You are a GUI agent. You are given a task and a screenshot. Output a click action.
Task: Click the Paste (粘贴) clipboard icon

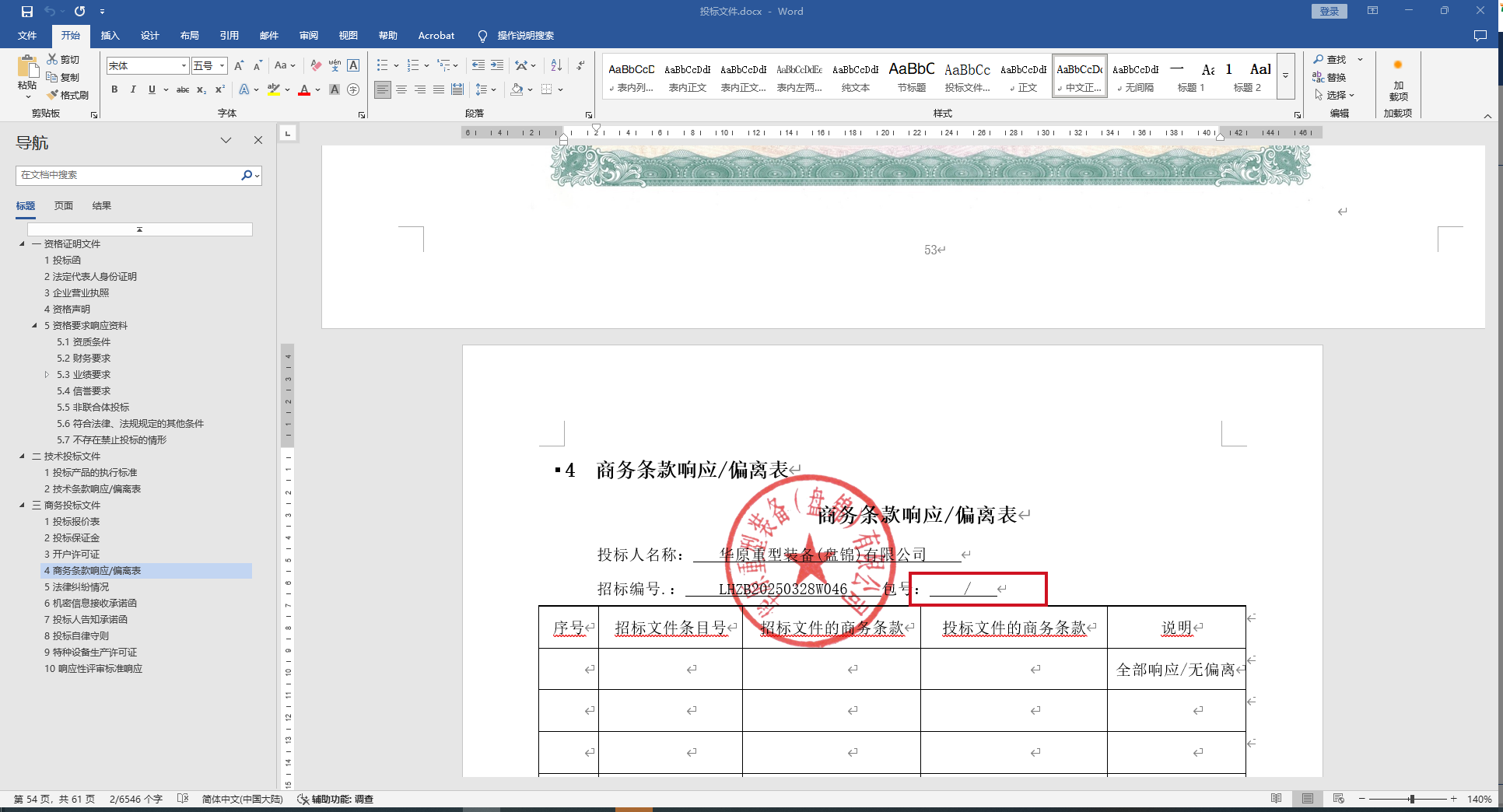coord(27,68)
